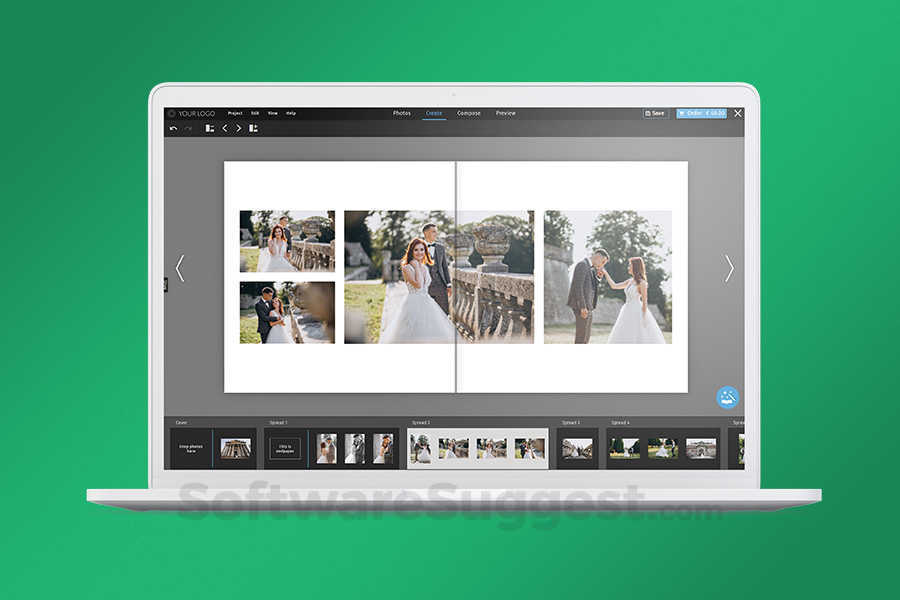Jump to the first spread icon
Viewport: 900px width, 600px height.
point(209,129)
